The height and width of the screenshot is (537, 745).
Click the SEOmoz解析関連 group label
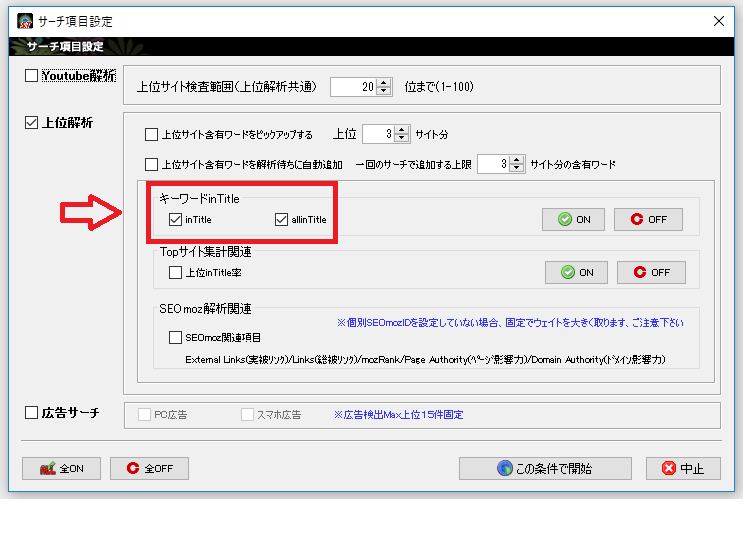[205, 309]
